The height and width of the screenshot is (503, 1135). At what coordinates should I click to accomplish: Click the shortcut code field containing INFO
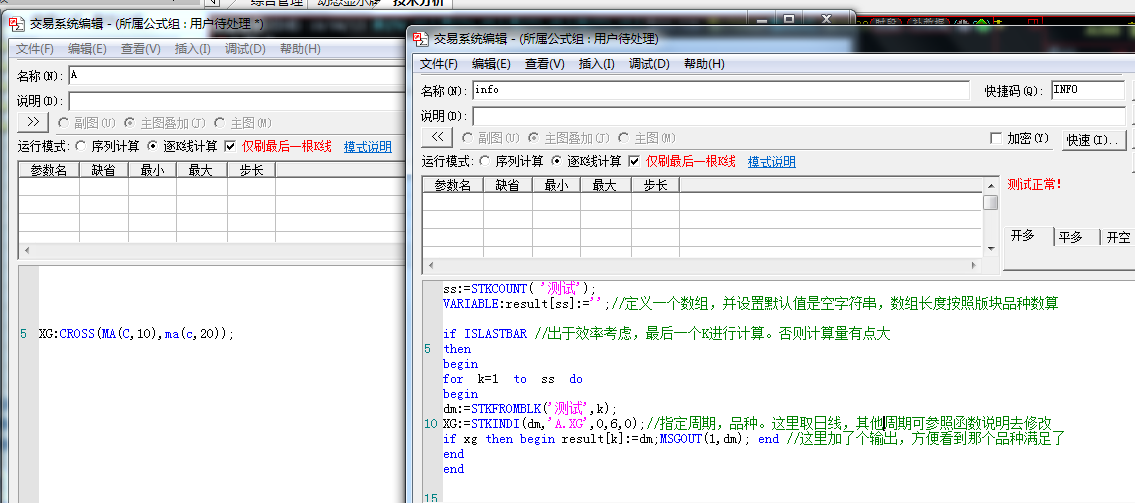click(1087, 90)
